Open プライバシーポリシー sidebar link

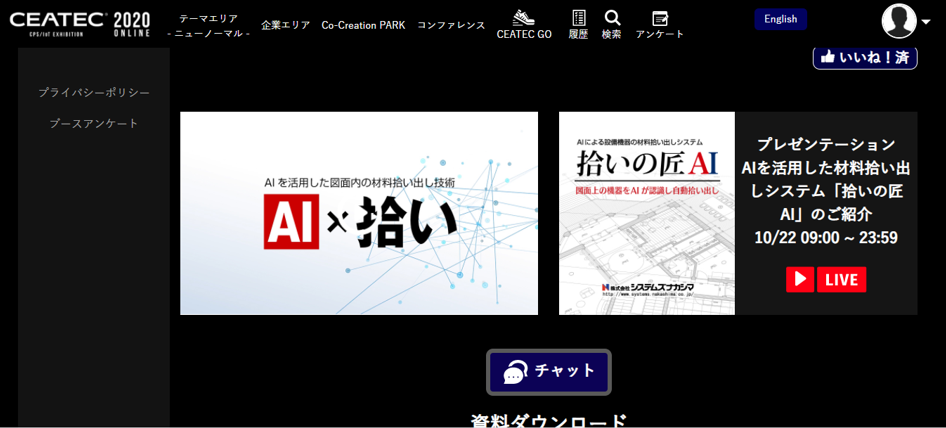pos(94,93)
